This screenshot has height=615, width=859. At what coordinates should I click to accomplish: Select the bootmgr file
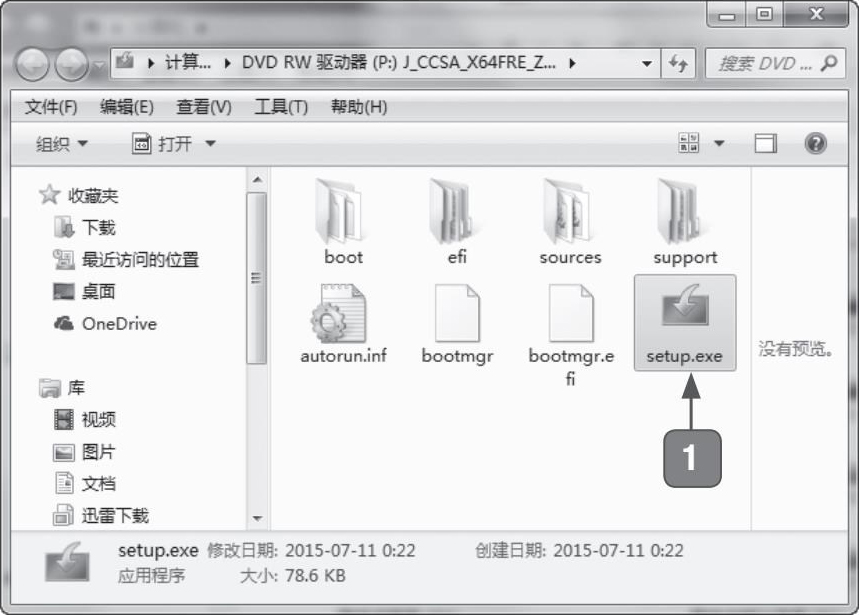click(x=457, y=323)
